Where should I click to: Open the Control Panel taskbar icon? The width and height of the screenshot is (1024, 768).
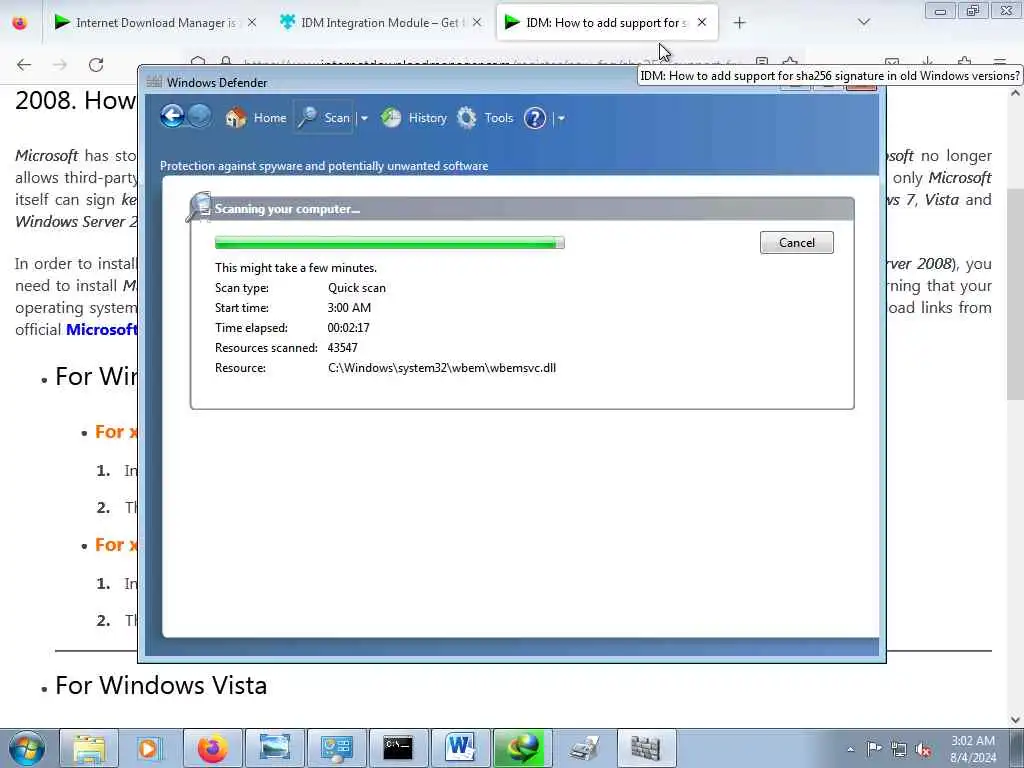(336, 748)
